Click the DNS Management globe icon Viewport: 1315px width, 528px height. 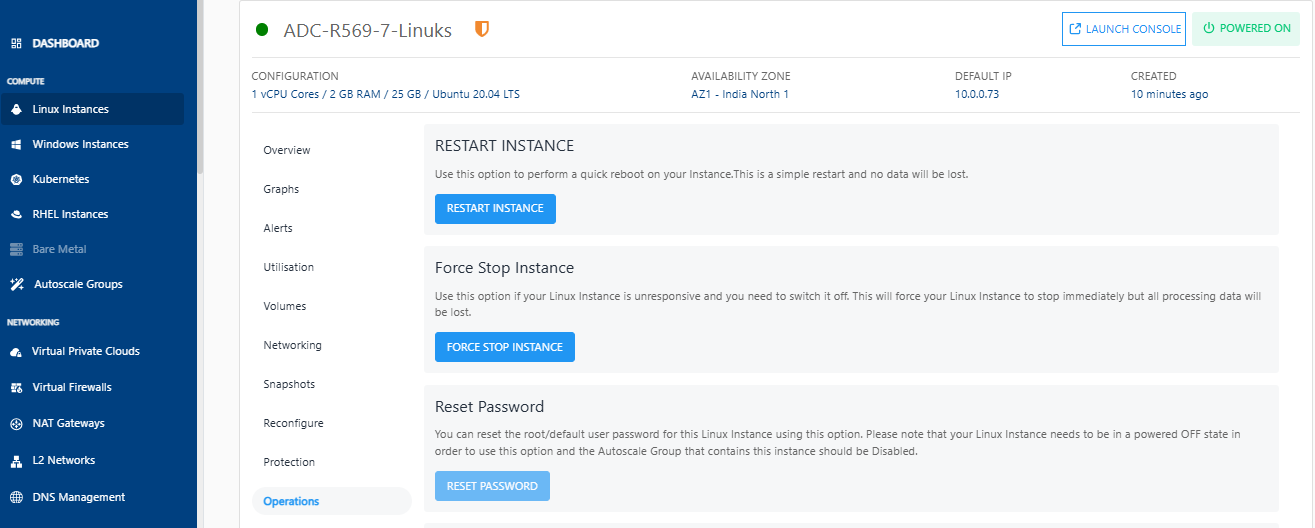(x=16, y=497)
